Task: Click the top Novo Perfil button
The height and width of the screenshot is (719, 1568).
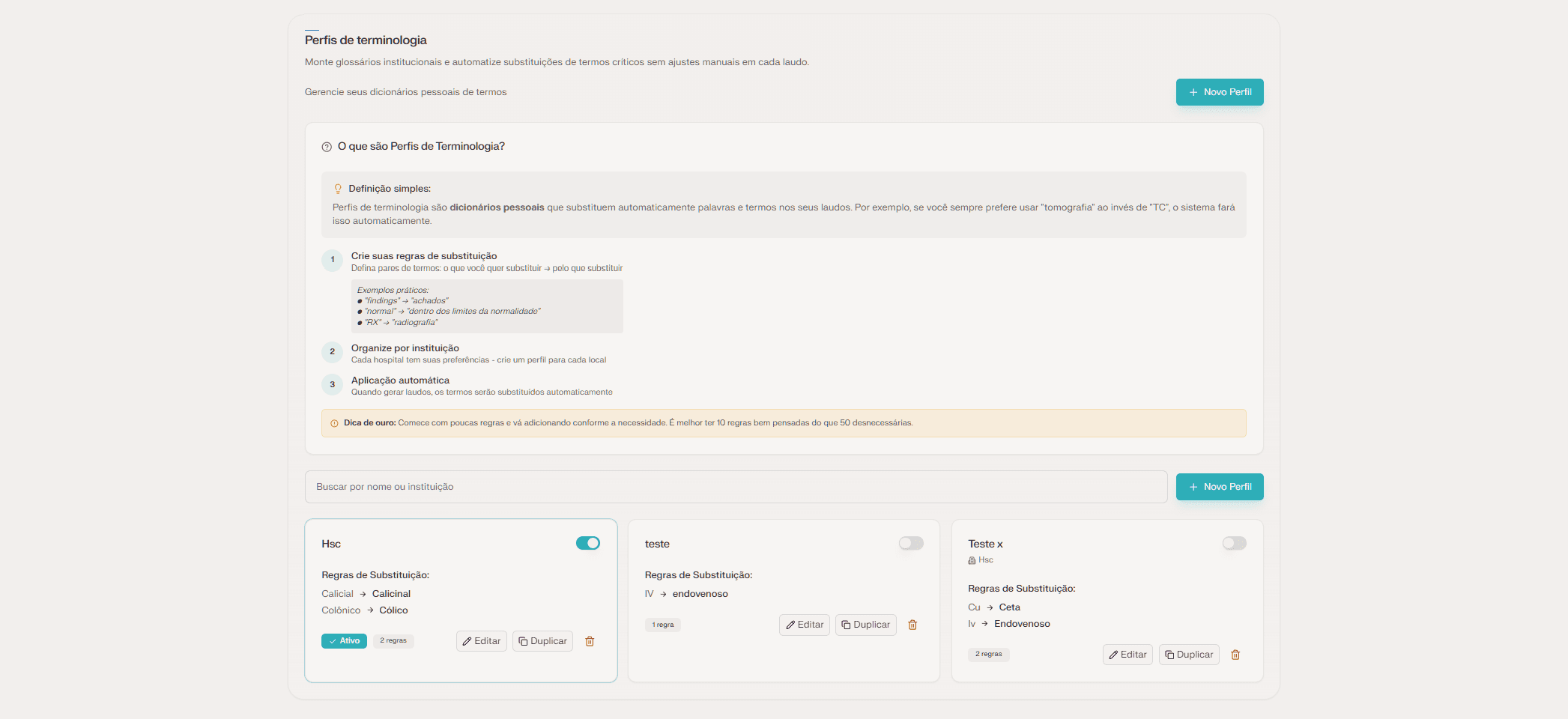Action: 1219,92
